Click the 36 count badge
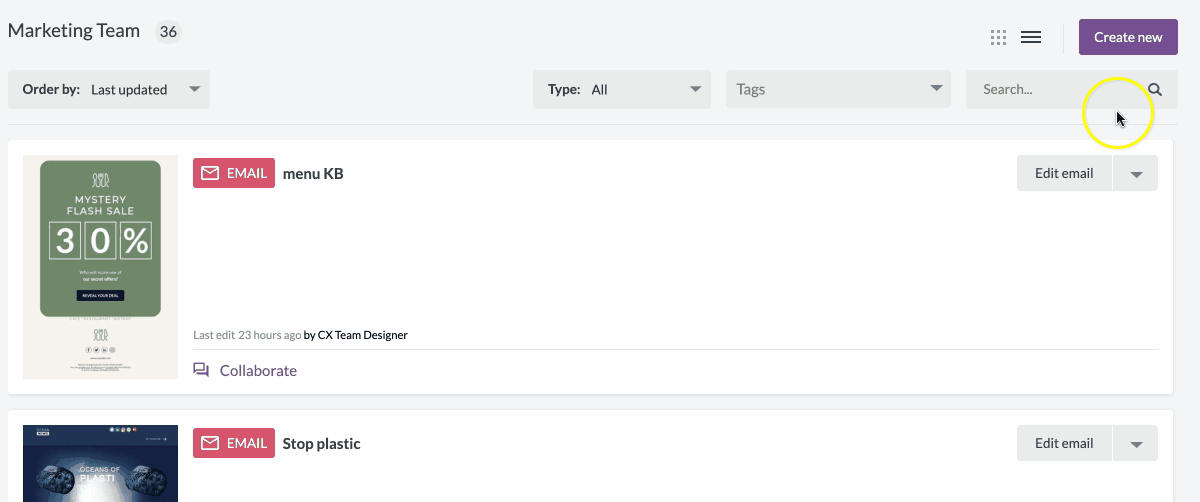This screenshot has height=502, width=1200. pyautogui.click(x=168, y=31)
